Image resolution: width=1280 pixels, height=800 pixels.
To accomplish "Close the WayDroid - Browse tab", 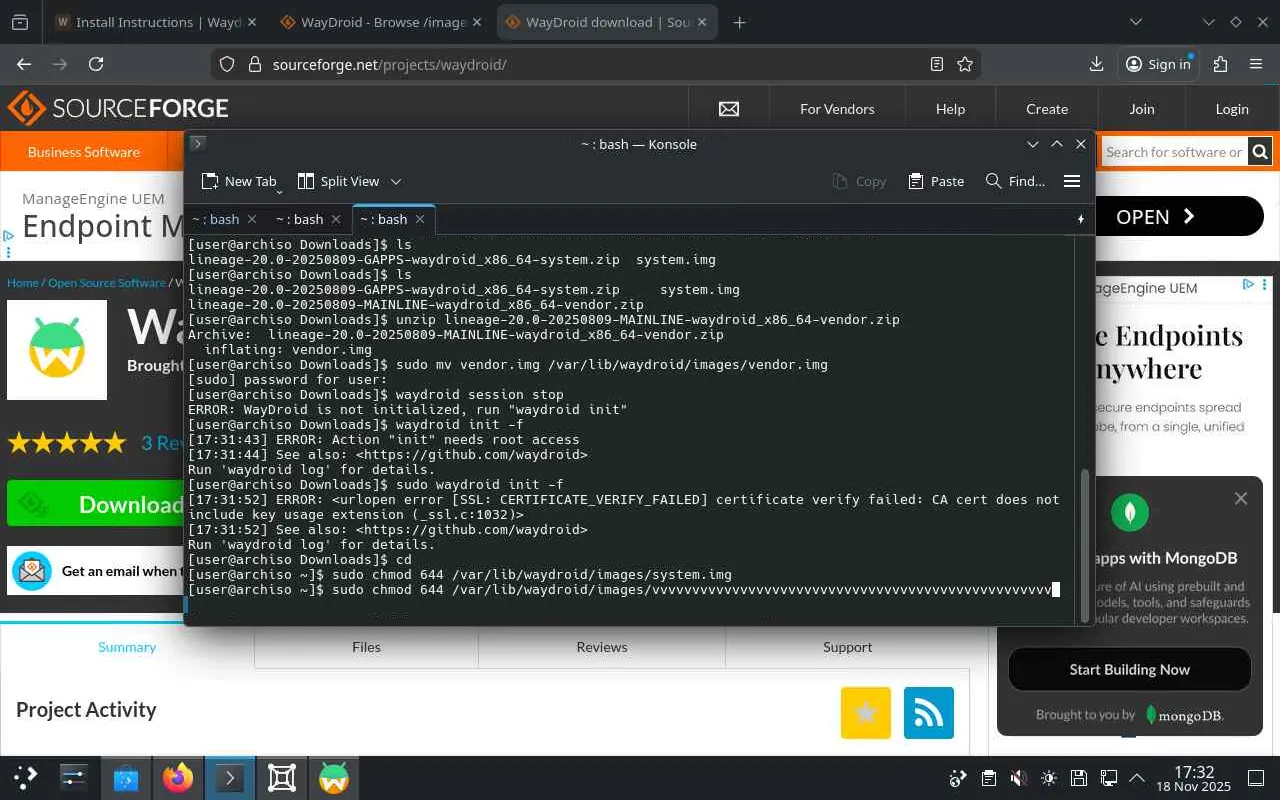I will 476,22.
